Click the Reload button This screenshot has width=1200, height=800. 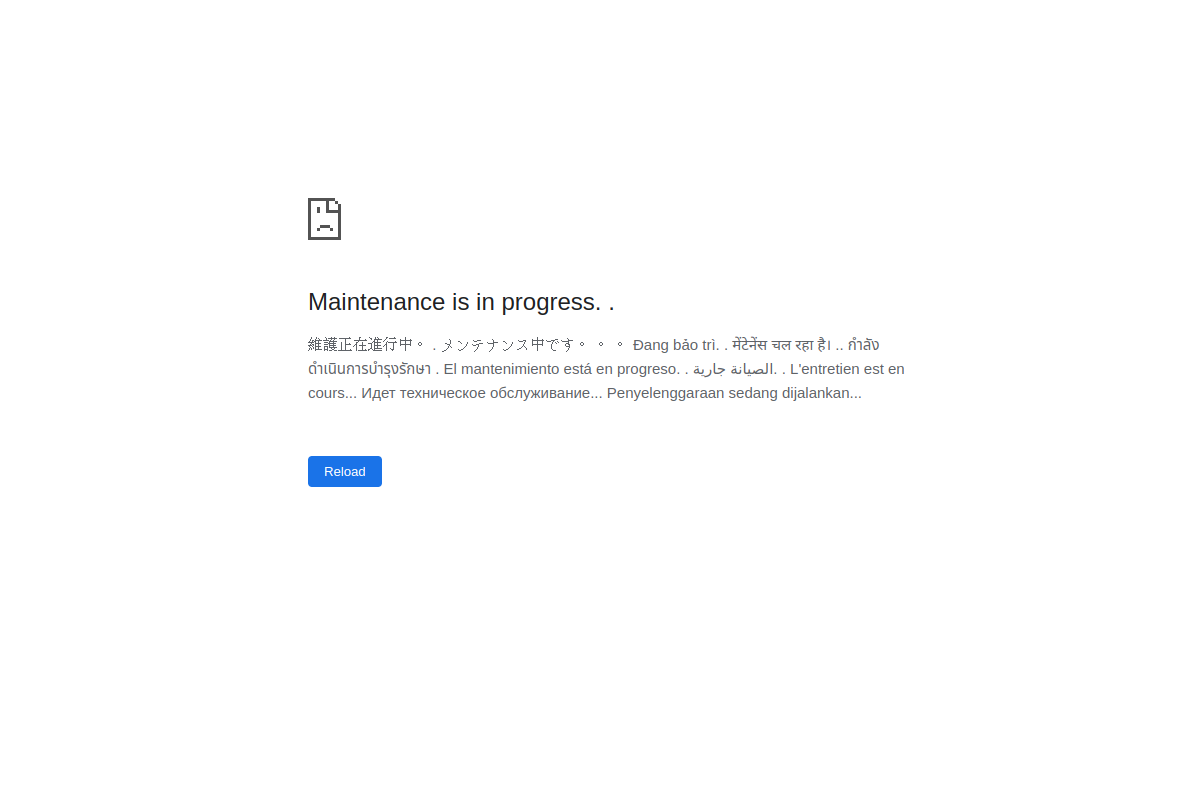click(345, 471)
